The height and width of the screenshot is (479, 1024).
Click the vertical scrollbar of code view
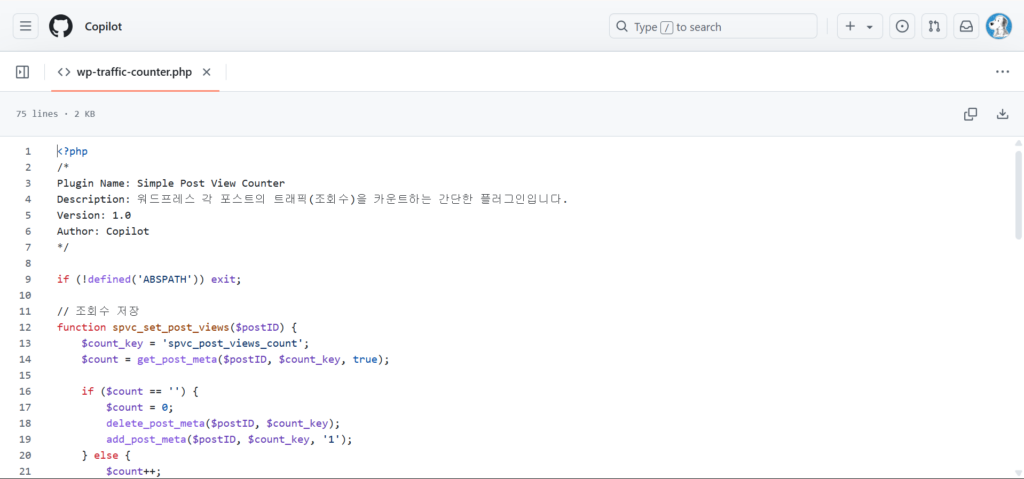[x=1018, y=194]
